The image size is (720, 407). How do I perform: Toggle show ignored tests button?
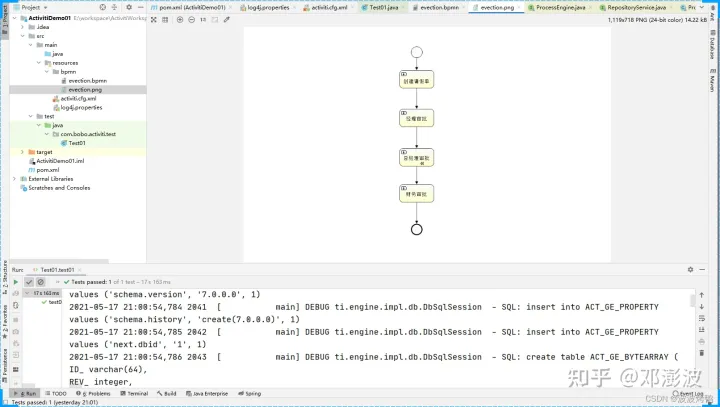[40, 282]
